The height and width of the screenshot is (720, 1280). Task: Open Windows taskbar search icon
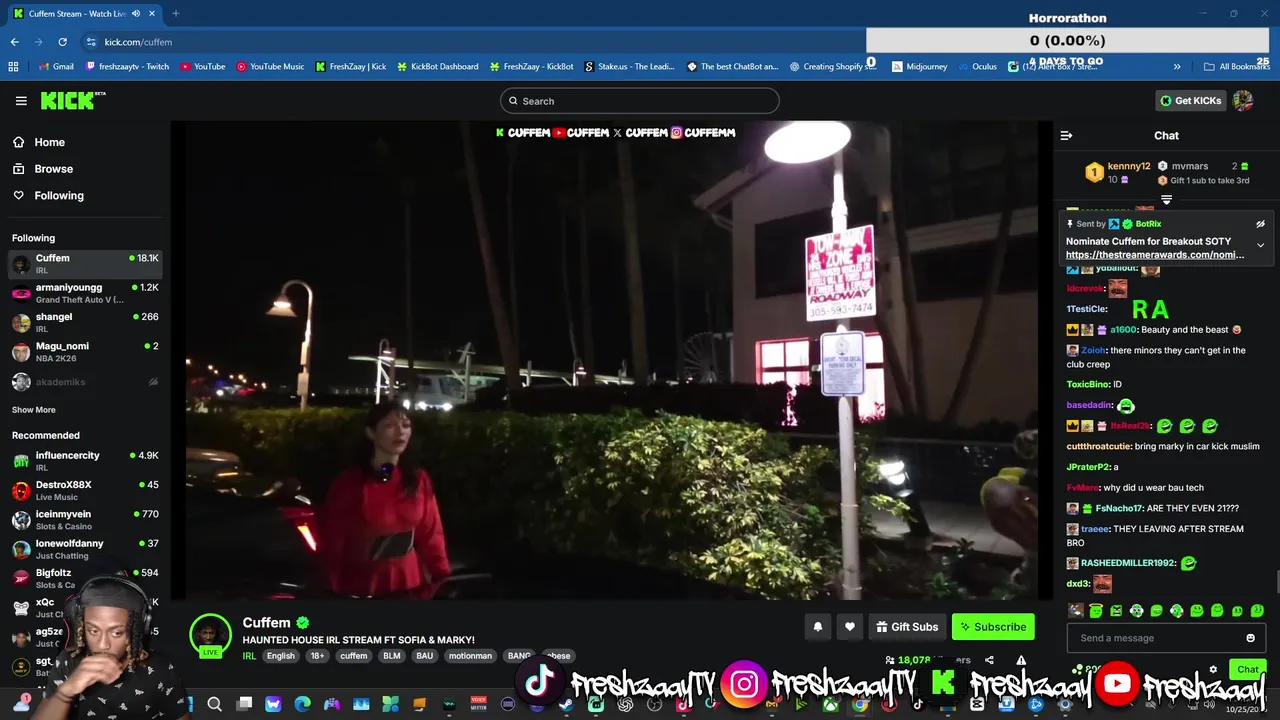214,705
